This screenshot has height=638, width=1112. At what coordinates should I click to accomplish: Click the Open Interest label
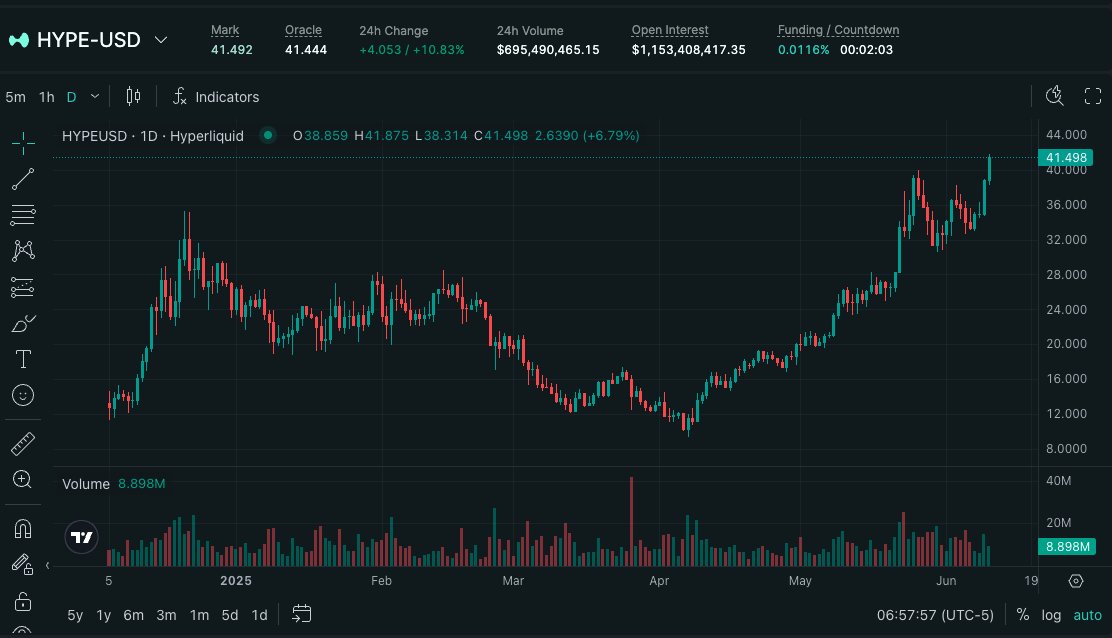[670, 30]
